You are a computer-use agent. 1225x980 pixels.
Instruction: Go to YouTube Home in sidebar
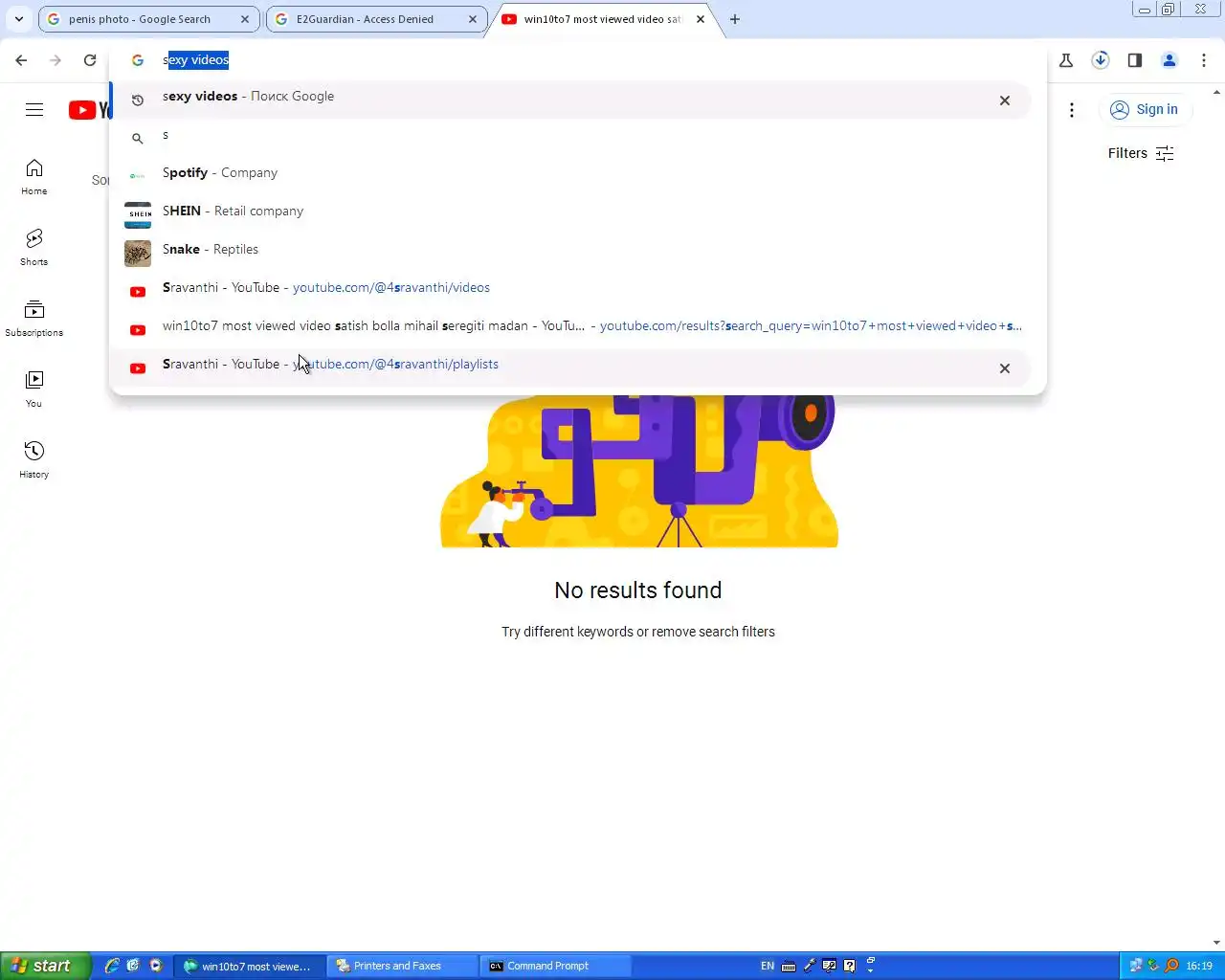pyautogui.click(x=34, y=177)
